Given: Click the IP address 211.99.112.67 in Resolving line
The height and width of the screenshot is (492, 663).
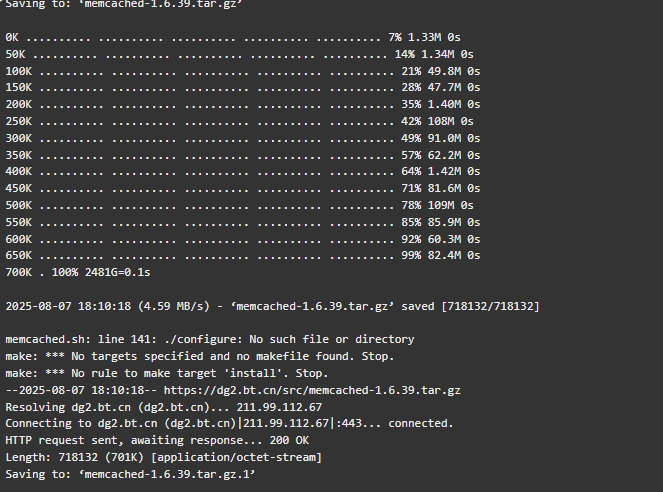Looking at the screenshot, I should tap(279, 407).
